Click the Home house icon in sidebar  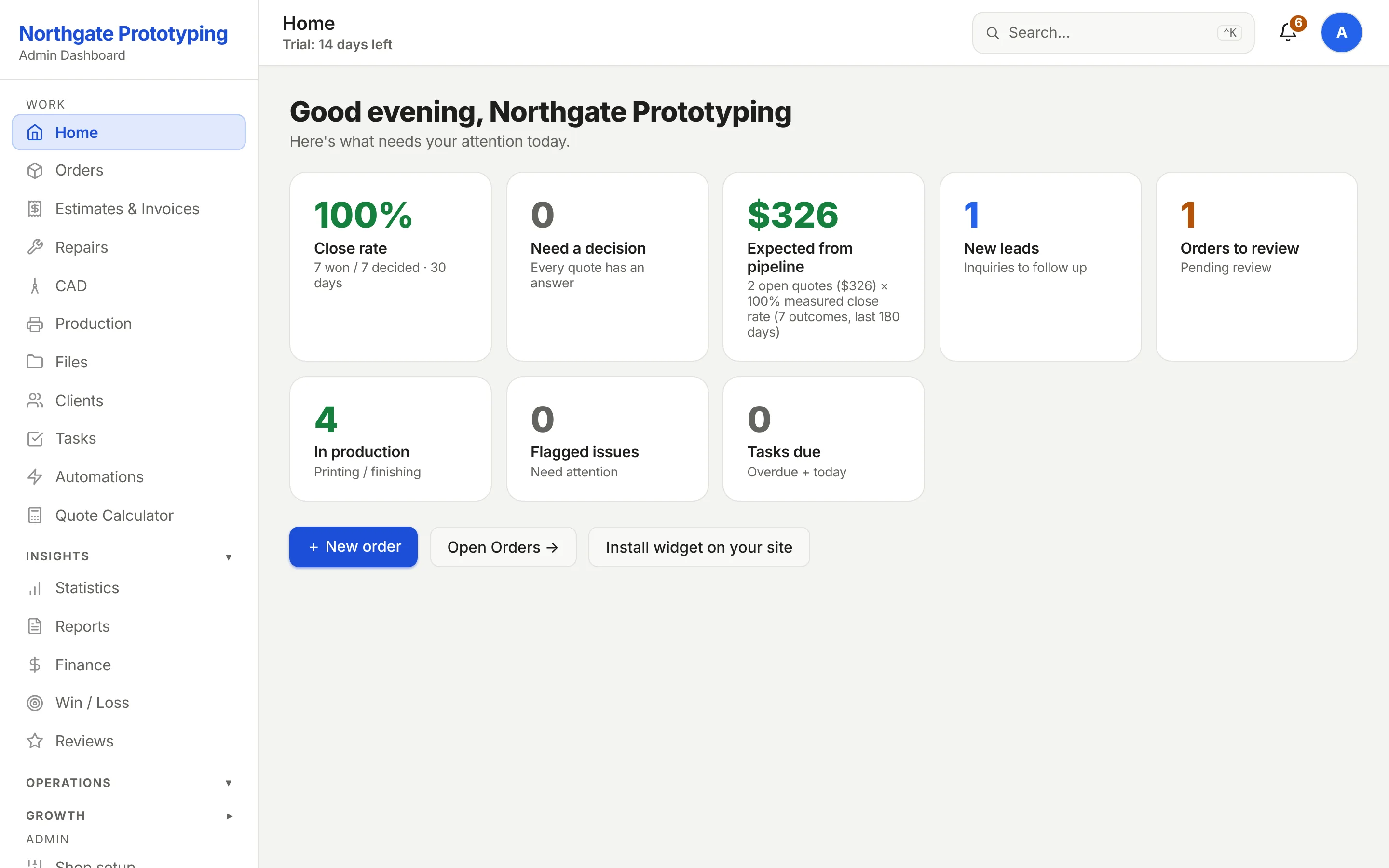(35, 133)
